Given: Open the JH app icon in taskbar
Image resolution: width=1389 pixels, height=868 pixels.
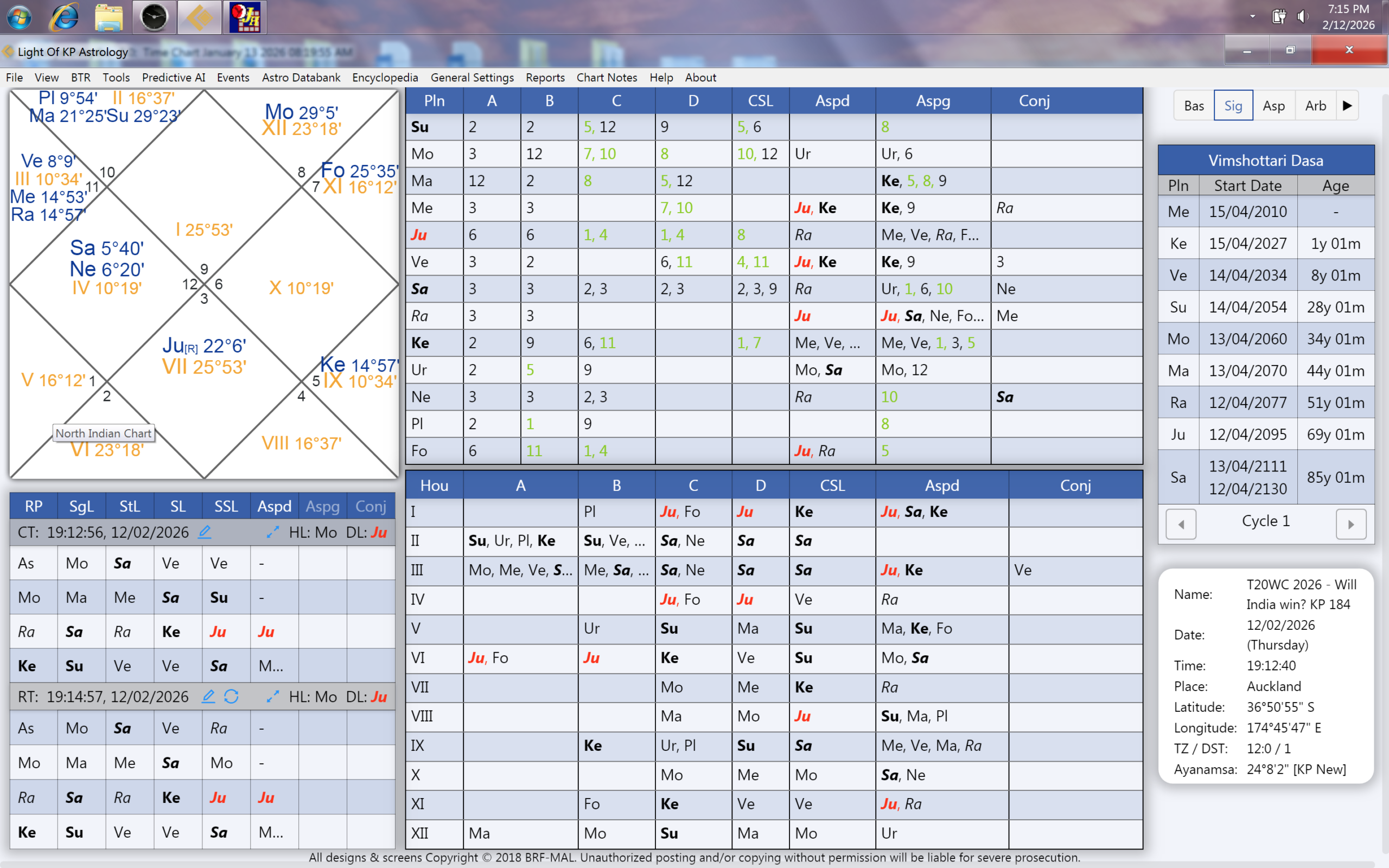Looking at the screenshot, I should 245,17.
